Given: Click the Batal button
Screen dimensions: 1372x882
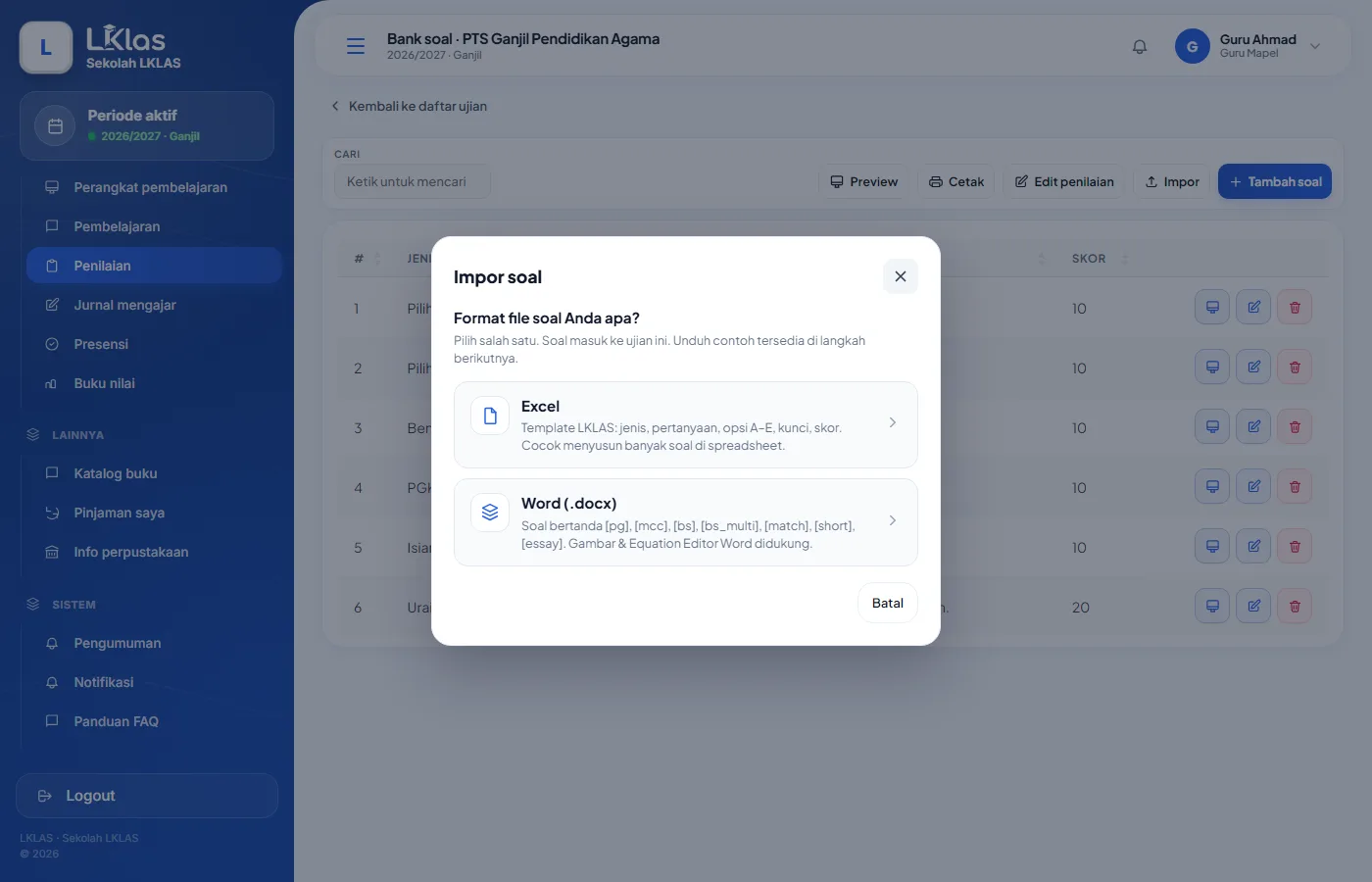Looking at the screenshot, I should coord(887,603).
